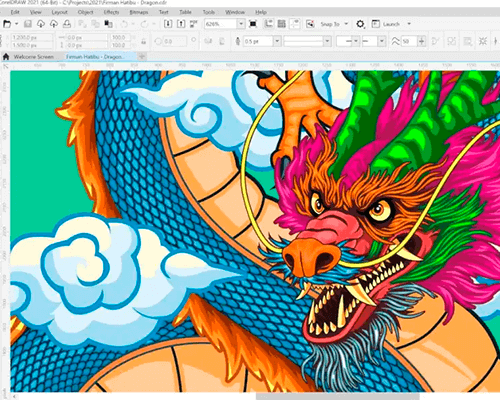This screenshot has height=400, width=500.
Task: Click the home icon beside Welcome Screen
Action: point(6,57)
